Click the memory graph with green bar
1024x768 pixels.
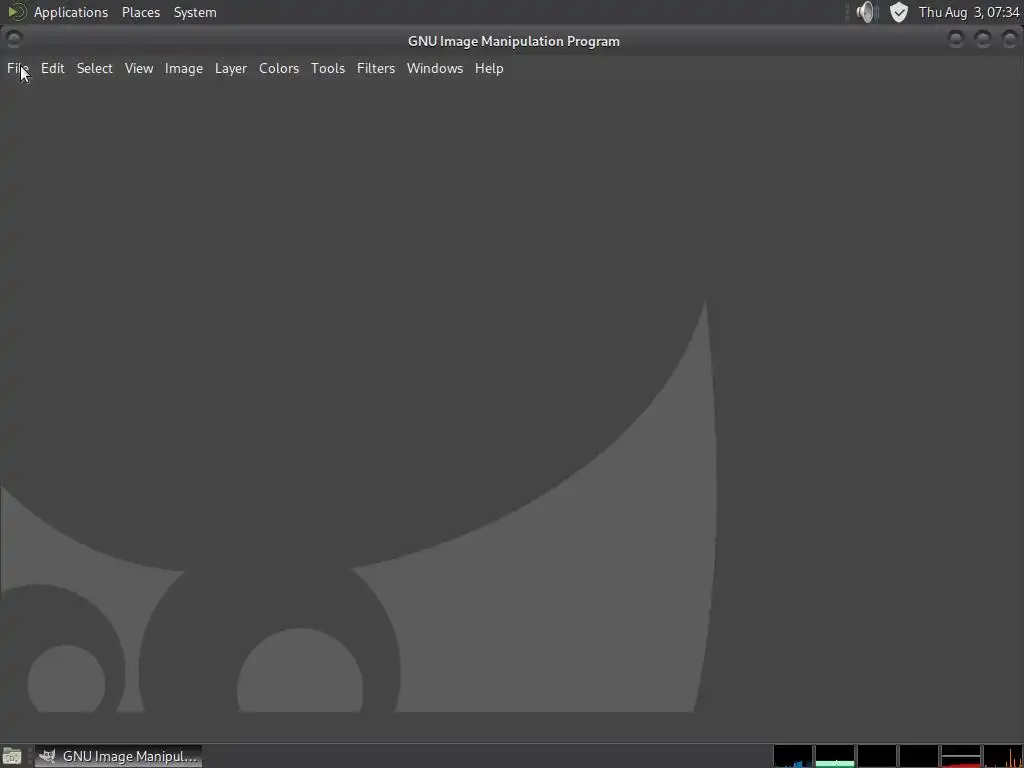pos(835,756)
